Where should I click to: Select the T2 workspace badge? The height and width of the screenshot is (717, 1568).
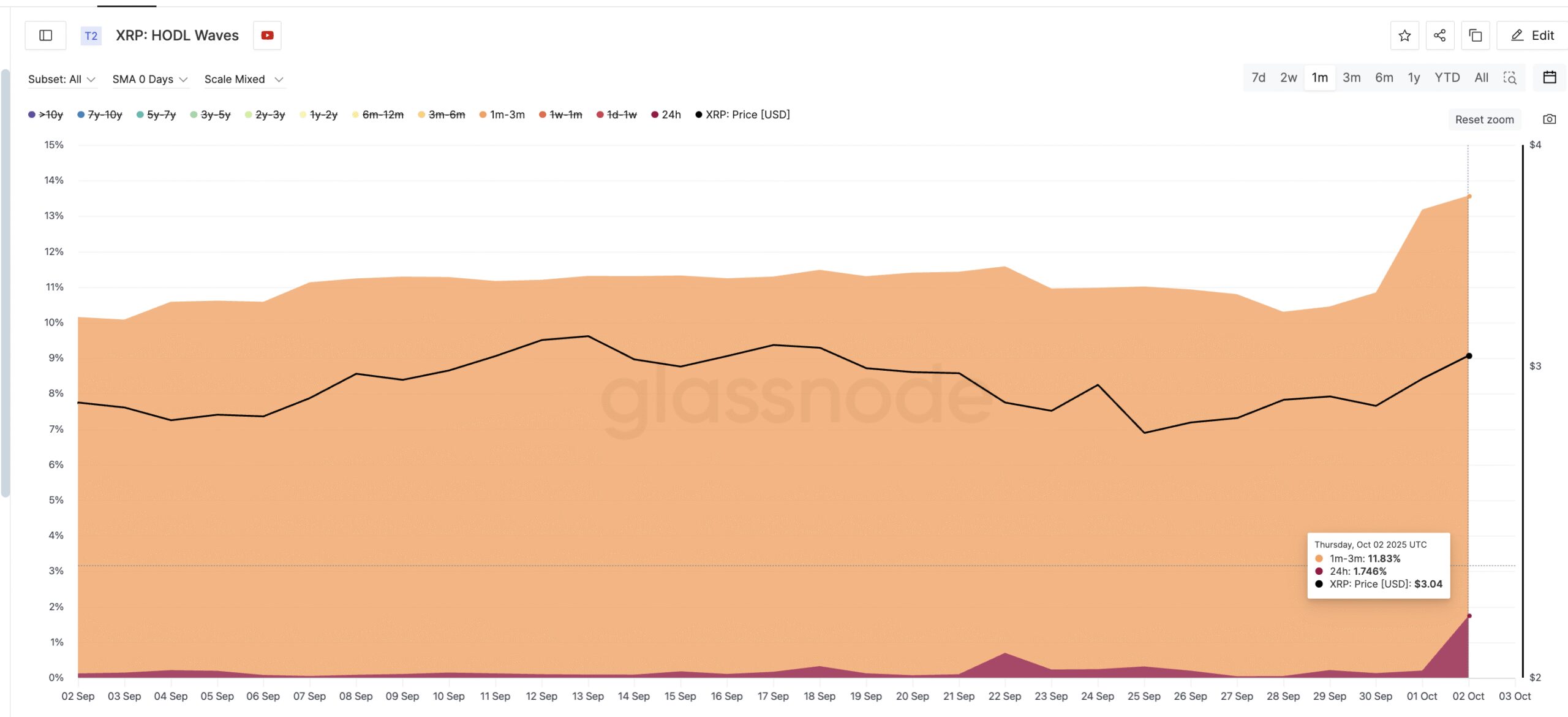[x=91, y=35]
